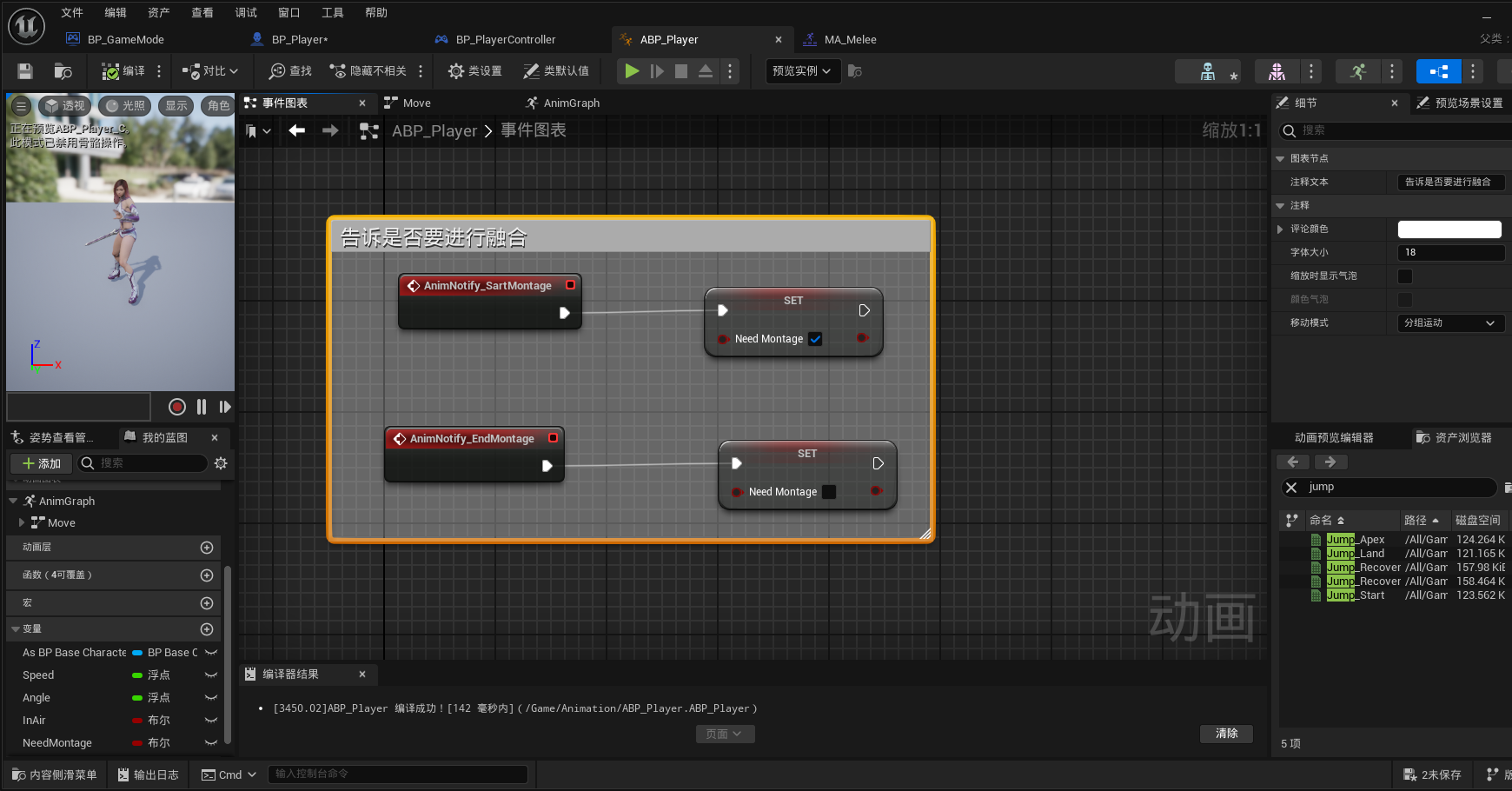Open 类默认值 class defaults

(x=556, y=71)
